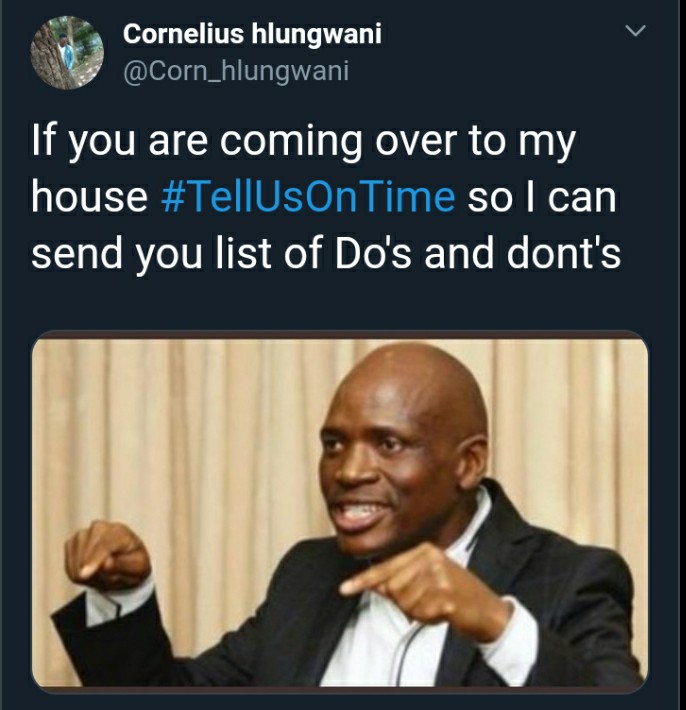Screen dimensions: 686x710
Task: Click the display name Cornelius hlungwani
Action: pyautogui.click(x=252, y=34)
